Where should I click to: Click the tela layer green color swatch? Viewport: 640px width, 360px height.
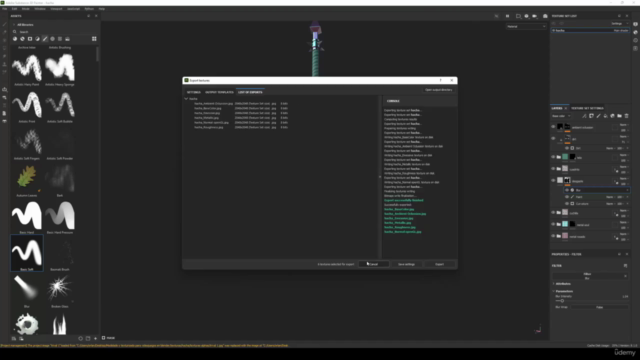(565, 157)
